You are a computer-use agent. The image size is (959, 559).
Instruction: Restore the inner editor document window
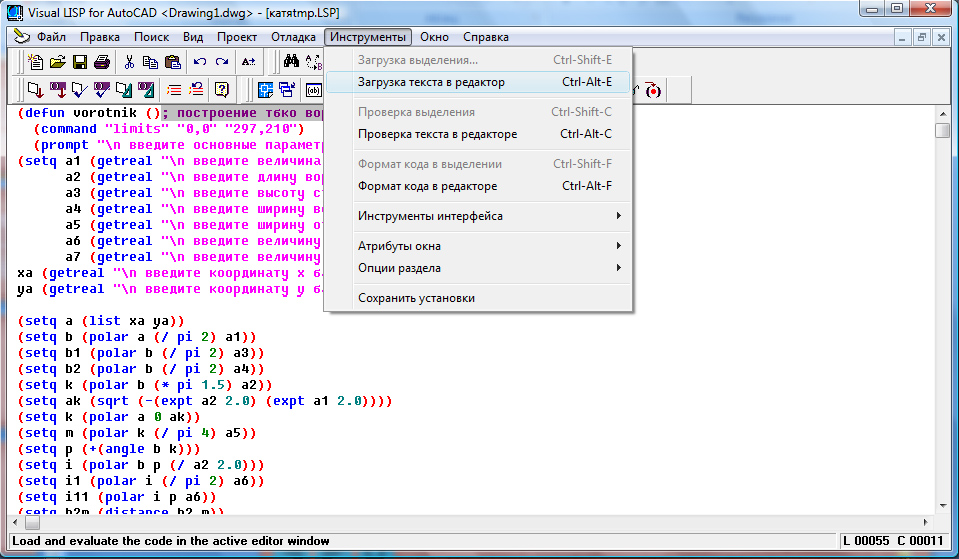tap(922, 37)
